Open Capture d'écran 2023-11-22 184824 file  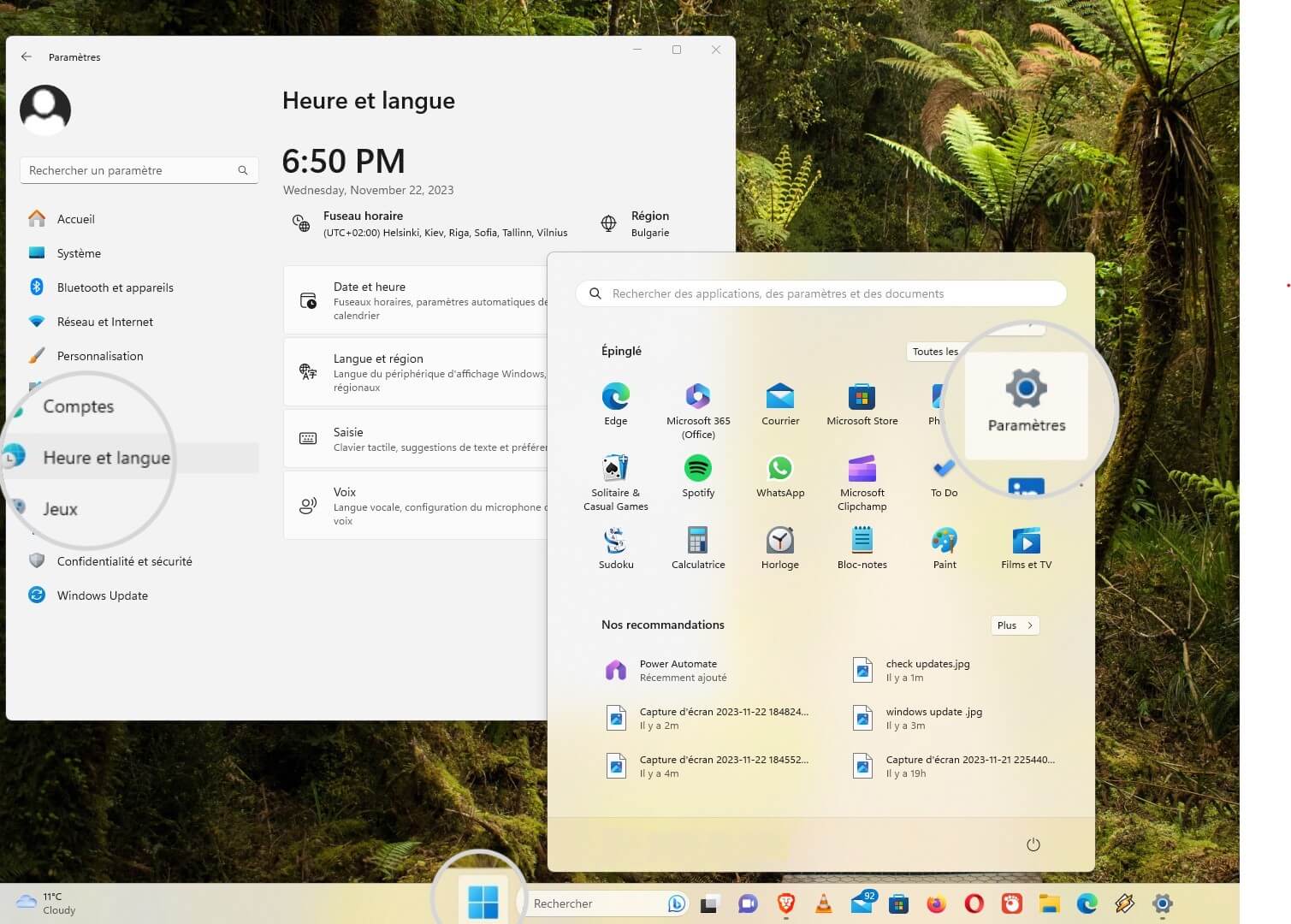pos(706,719)
